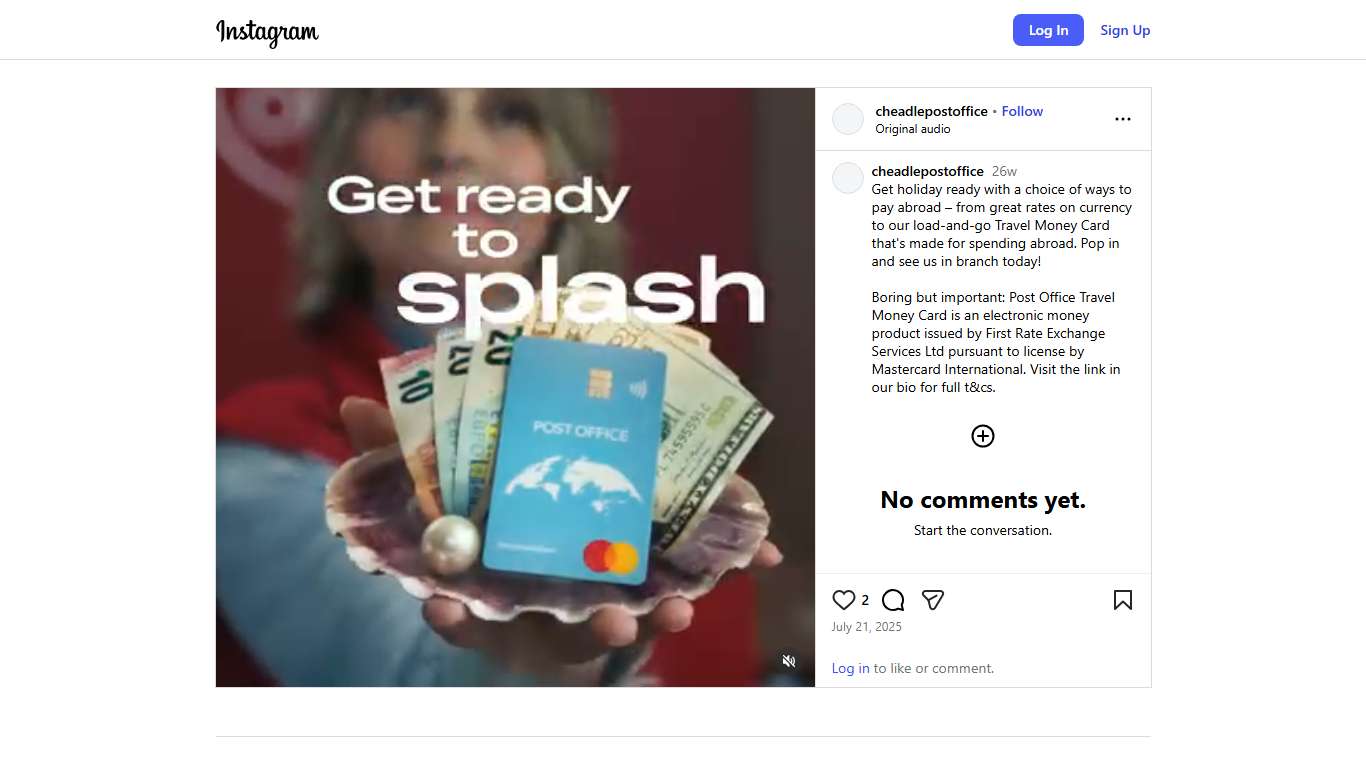Go to the Instagram home logo
Viewport: 1366px width, 768px height.
pos(267,31)
